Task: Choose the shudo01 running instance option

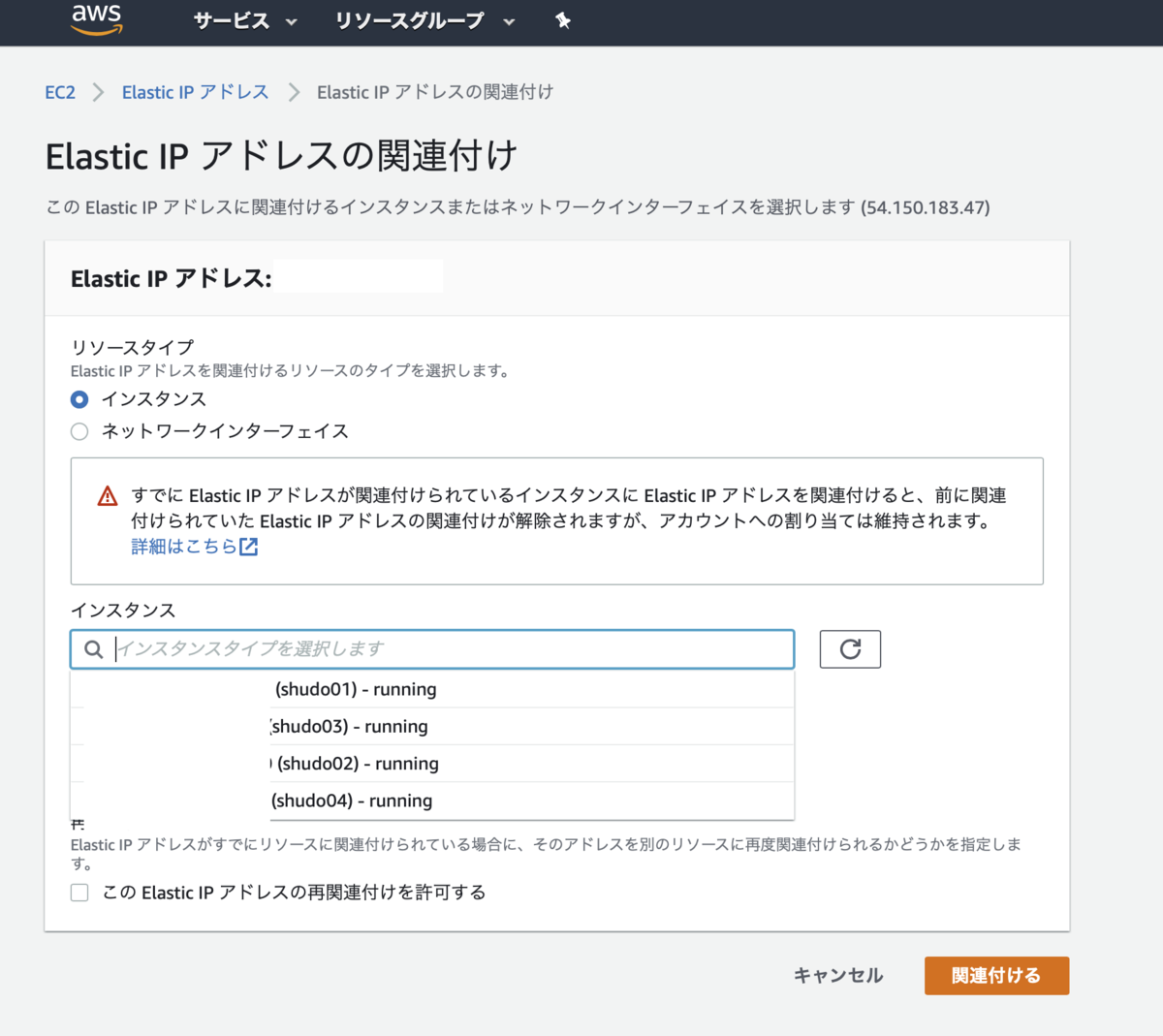Action: [432, 689]
